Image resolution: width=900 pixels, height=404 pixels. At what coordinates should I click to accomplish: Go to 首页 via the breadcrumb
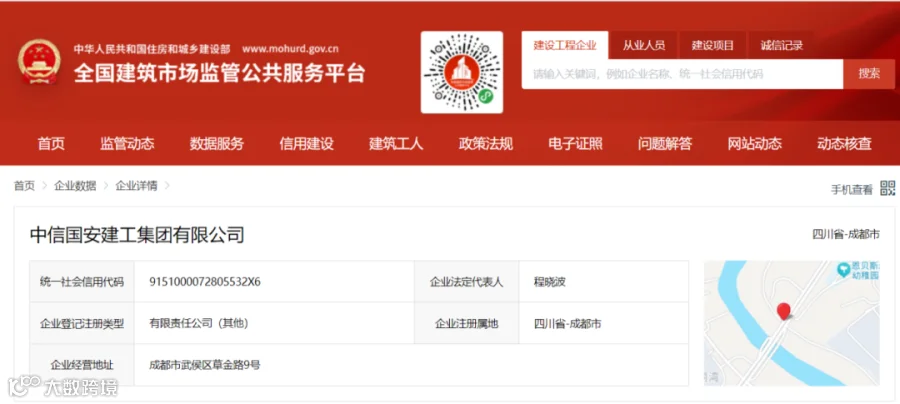pyautogui.click(x=24, y=186)
